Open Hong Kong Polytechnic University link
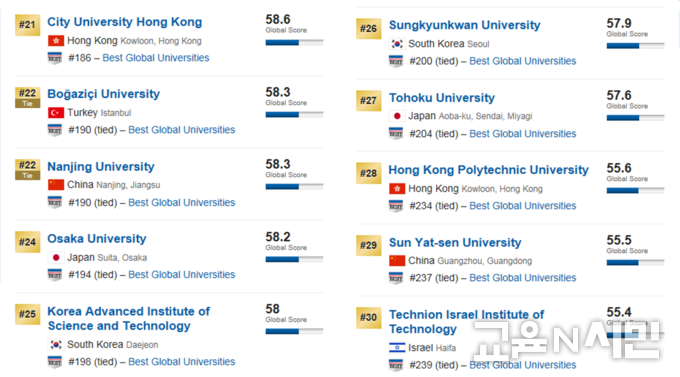 tap(488, 170)
